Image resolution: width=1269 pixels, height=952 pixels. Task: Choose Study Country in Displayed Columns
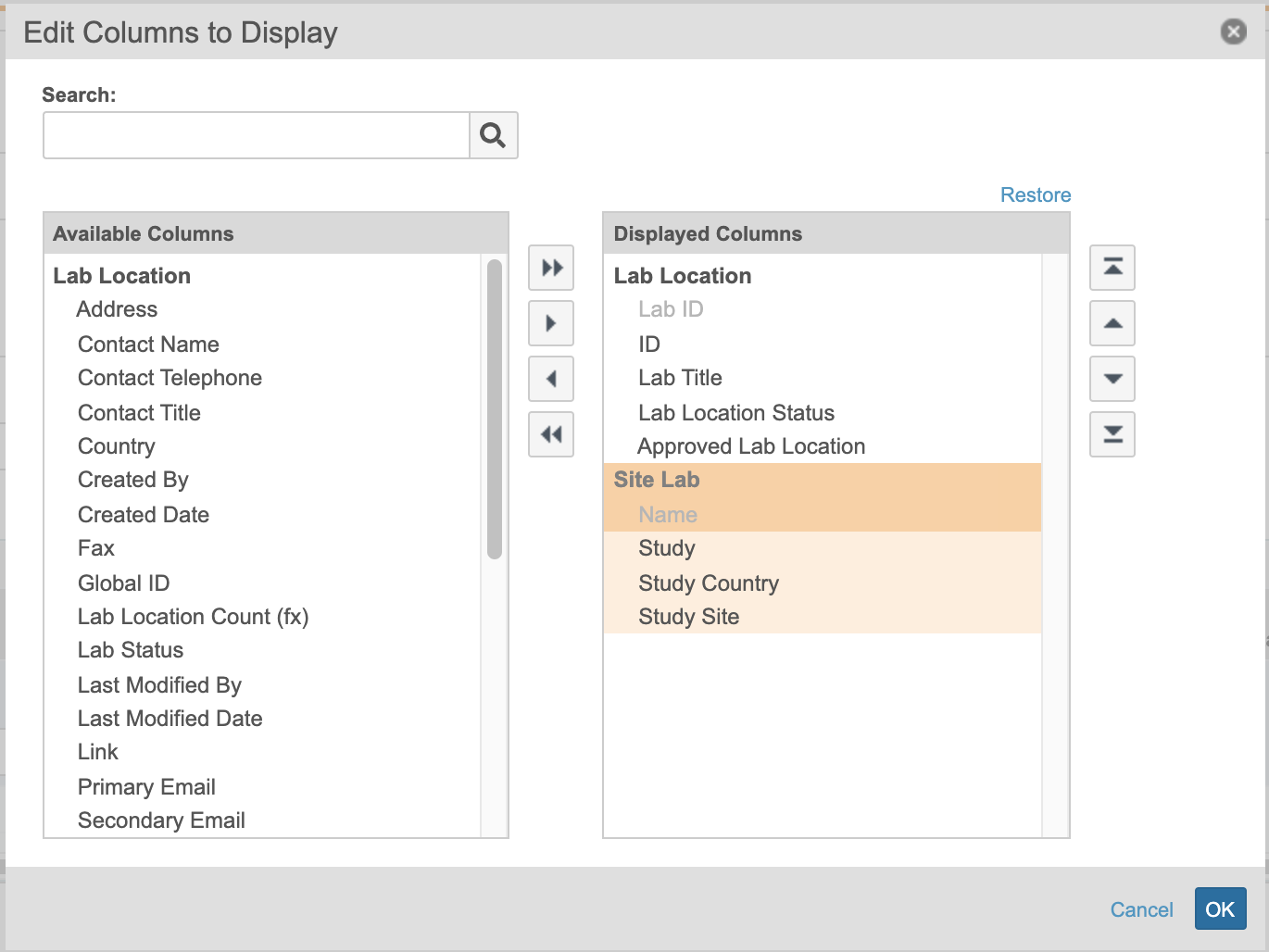(709, 583)
